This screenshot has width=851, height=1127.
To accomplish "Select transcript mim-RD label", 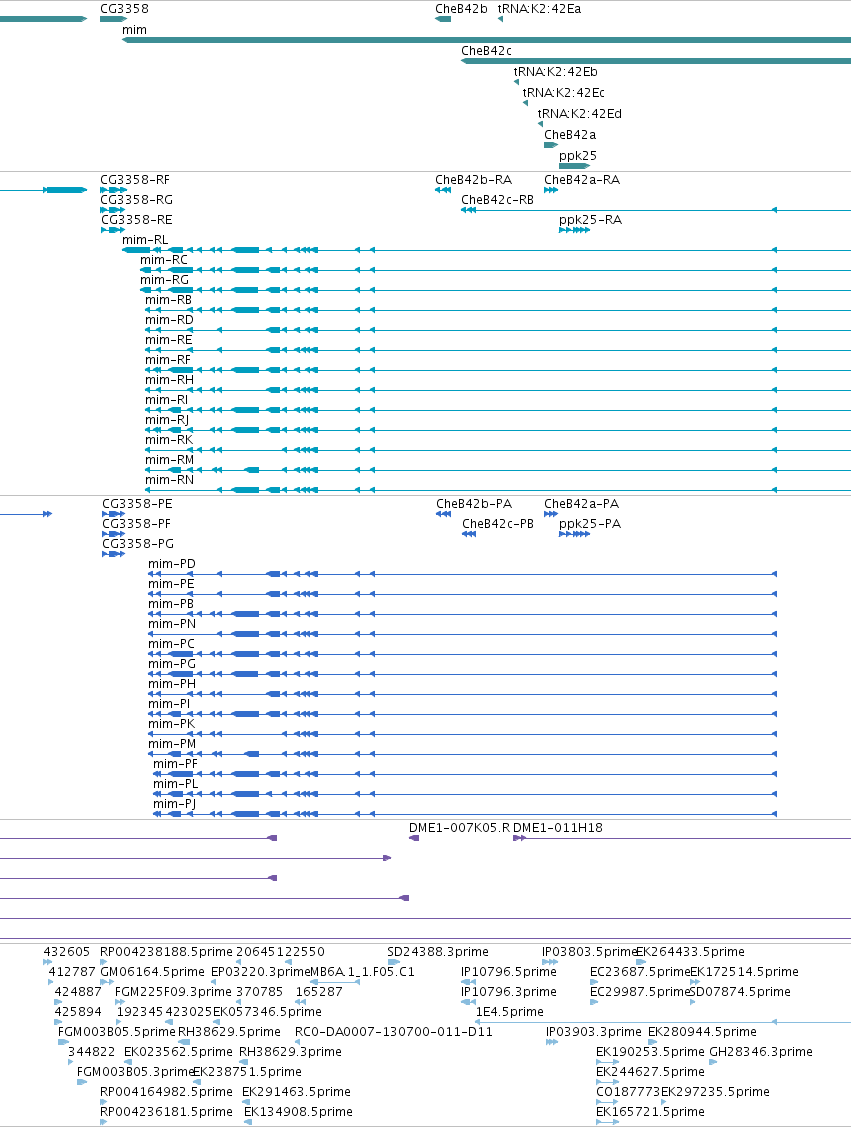I will coord(170,320).
